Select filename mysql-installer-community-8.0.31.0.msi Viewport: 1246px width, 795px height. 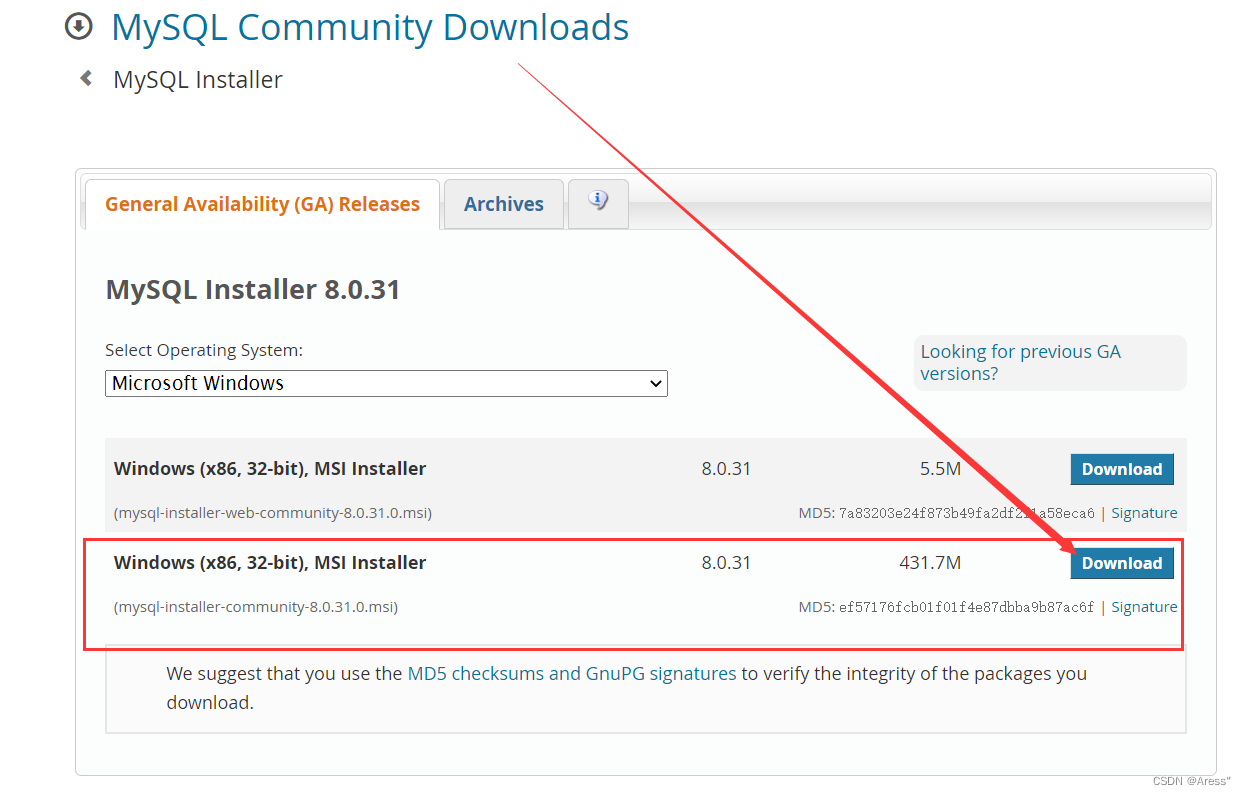tap(256, 607)
